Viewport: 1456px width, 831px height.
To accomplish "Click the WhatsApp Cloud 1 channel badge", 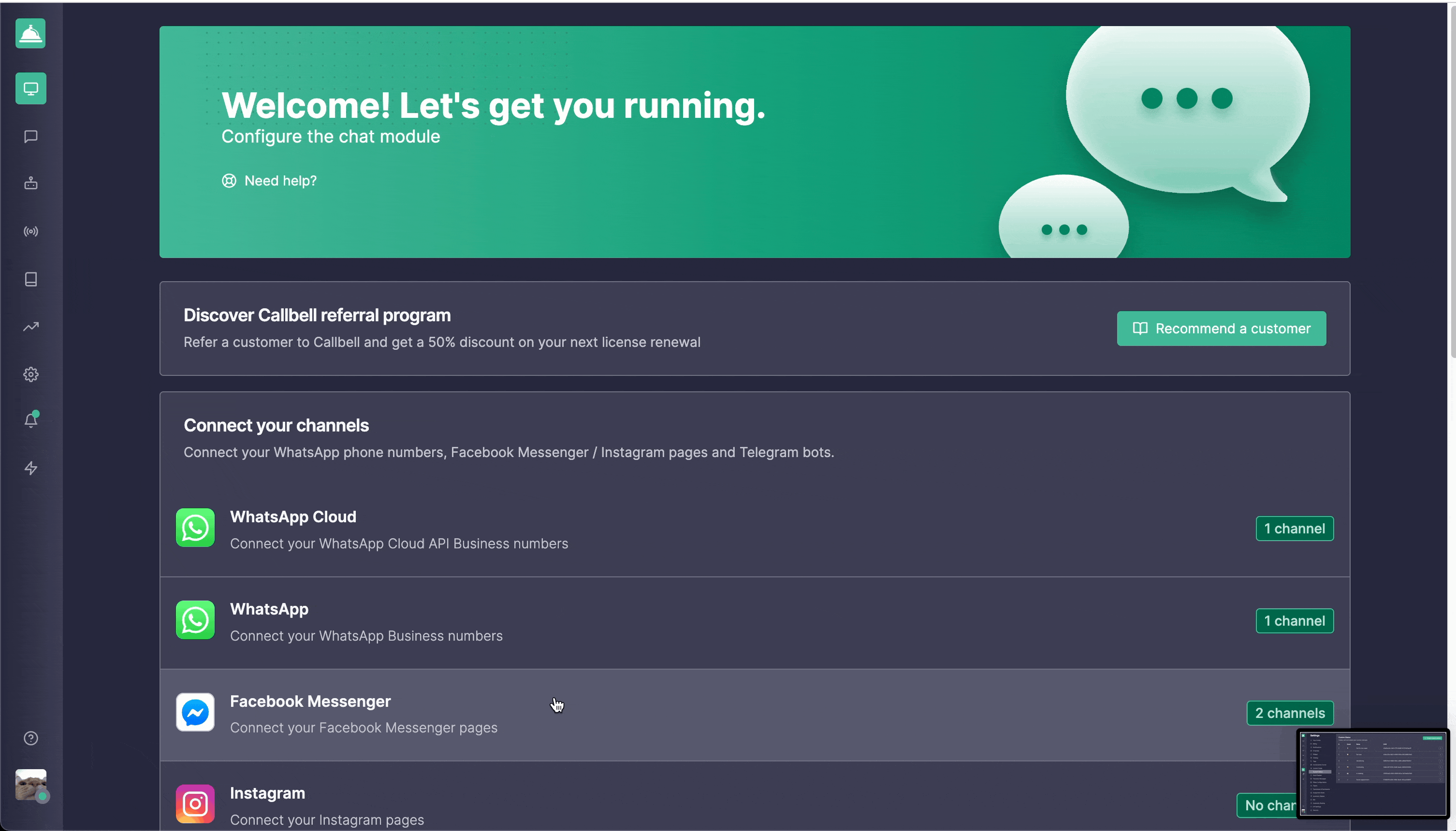I will click(1295, 529).
